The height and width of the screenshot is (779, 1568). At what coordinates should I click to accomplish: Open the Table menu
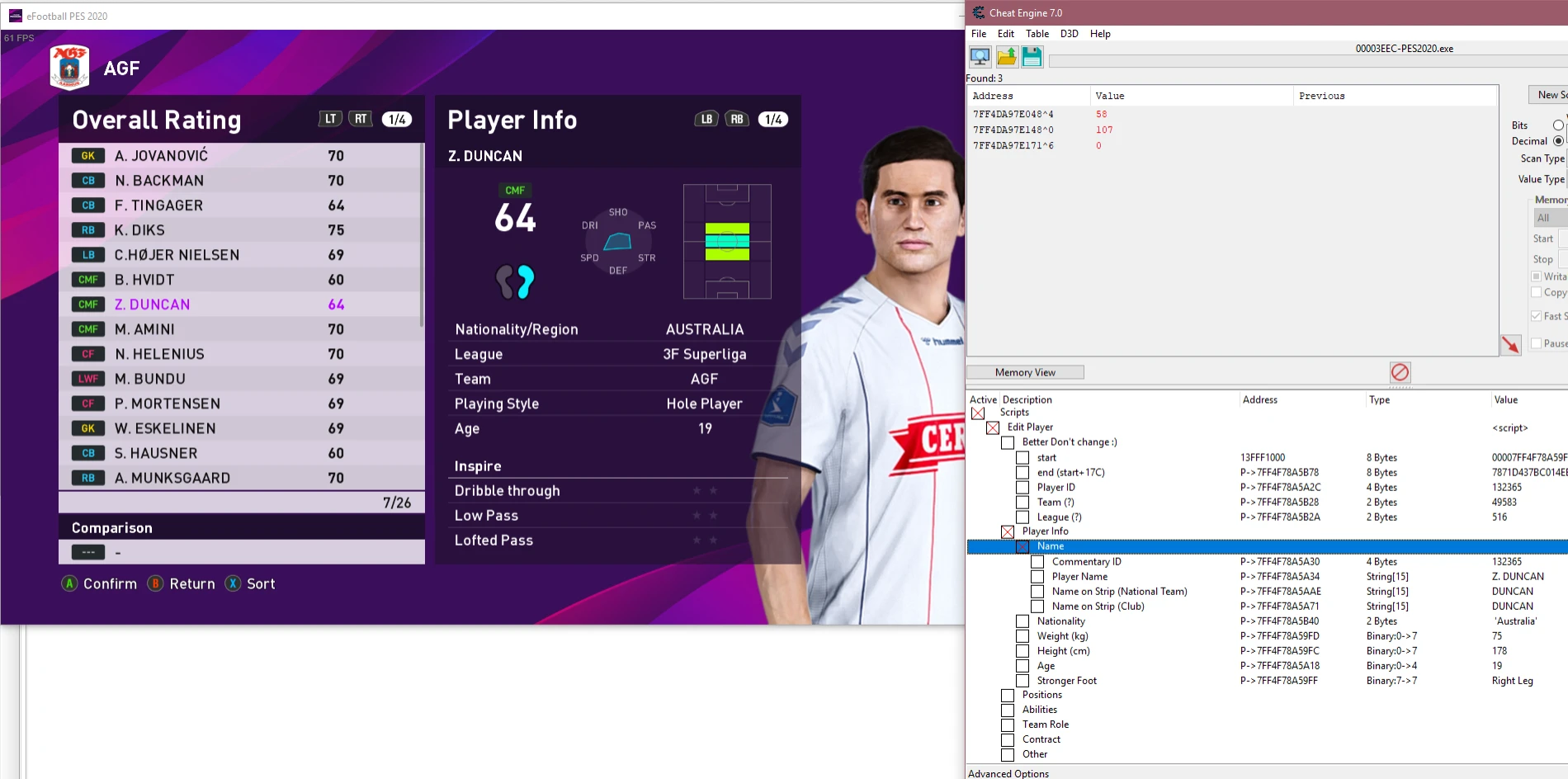click(x=1037, y=34)
